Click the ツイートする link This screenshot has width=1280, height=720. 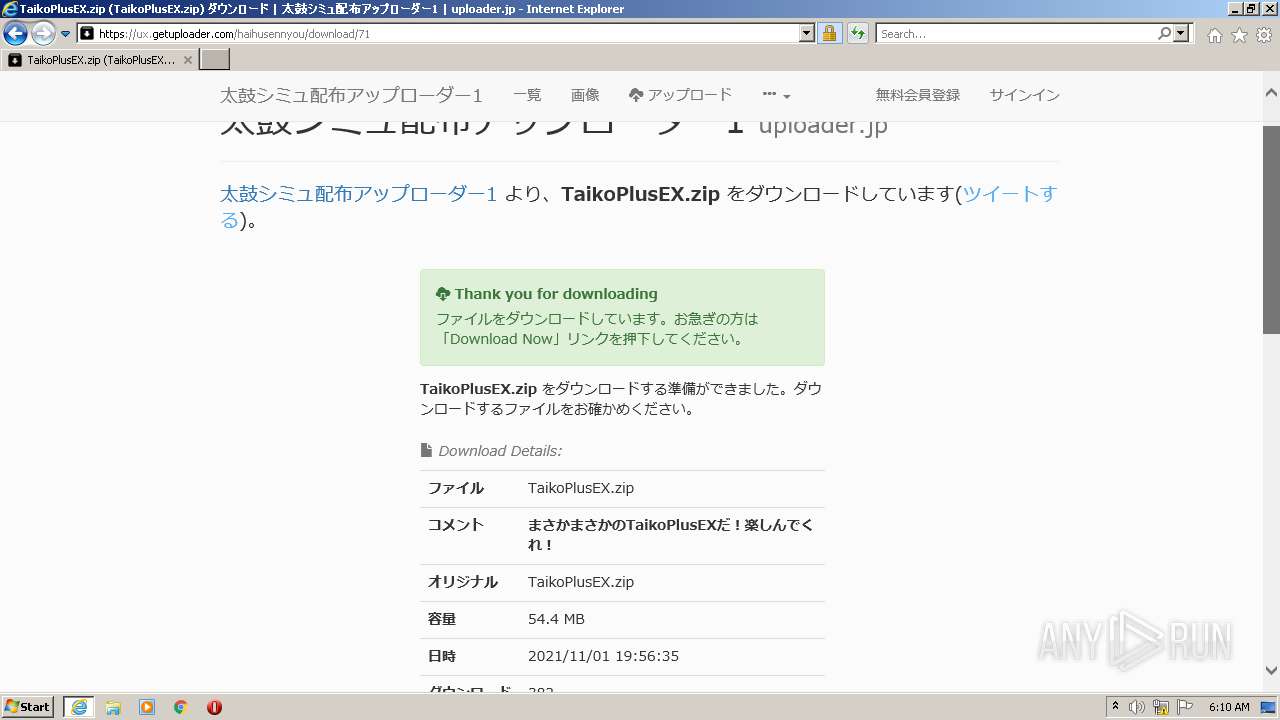pos(1009,194)
